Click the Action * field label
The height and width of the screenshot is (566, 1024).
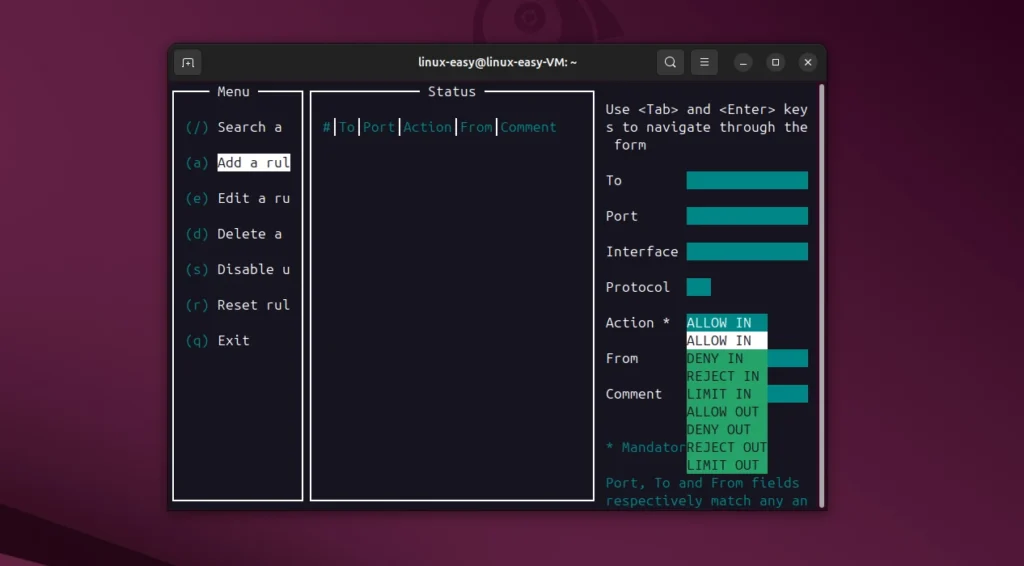[637, 322]
